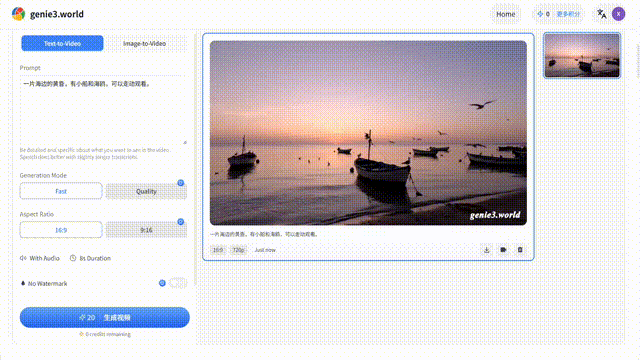Choose the 16:9 aspect ratio
This screenshot has width=640, height=360.
[x=61, y=230]
